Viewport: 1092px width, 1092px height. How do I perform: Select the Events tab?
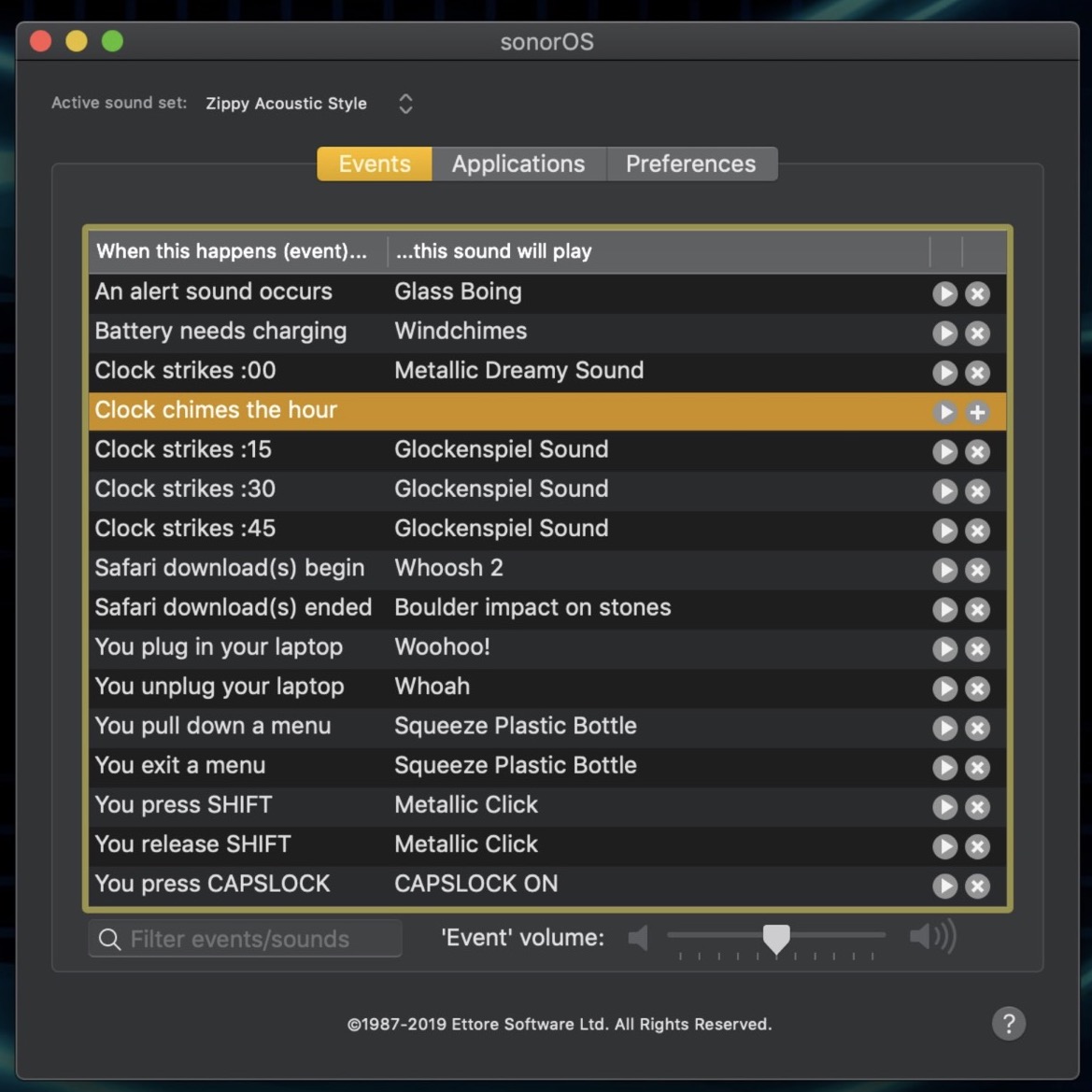click(375, 163)
